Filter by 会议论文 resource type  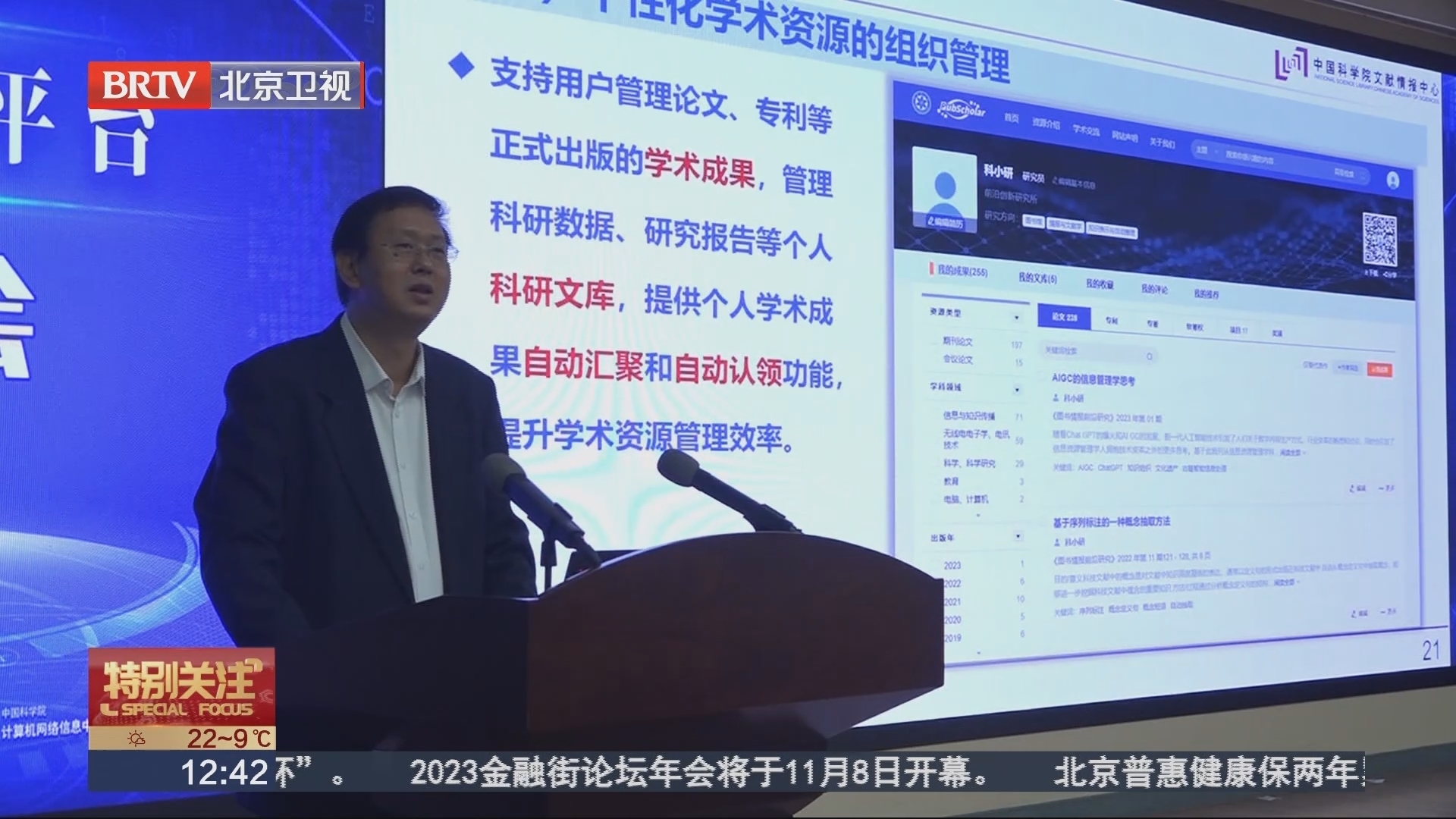[958, 359]
